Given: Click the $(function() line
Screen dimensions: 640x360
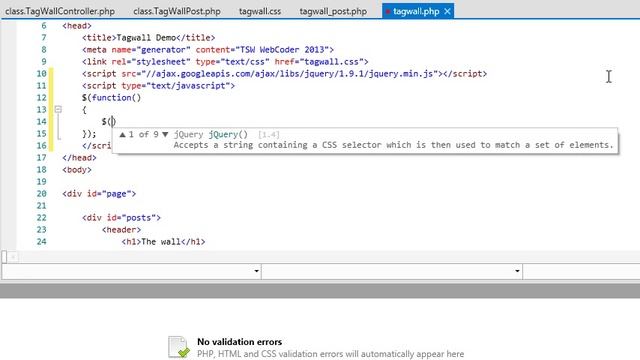Looking at the screenshot, I should click(111, 98).
